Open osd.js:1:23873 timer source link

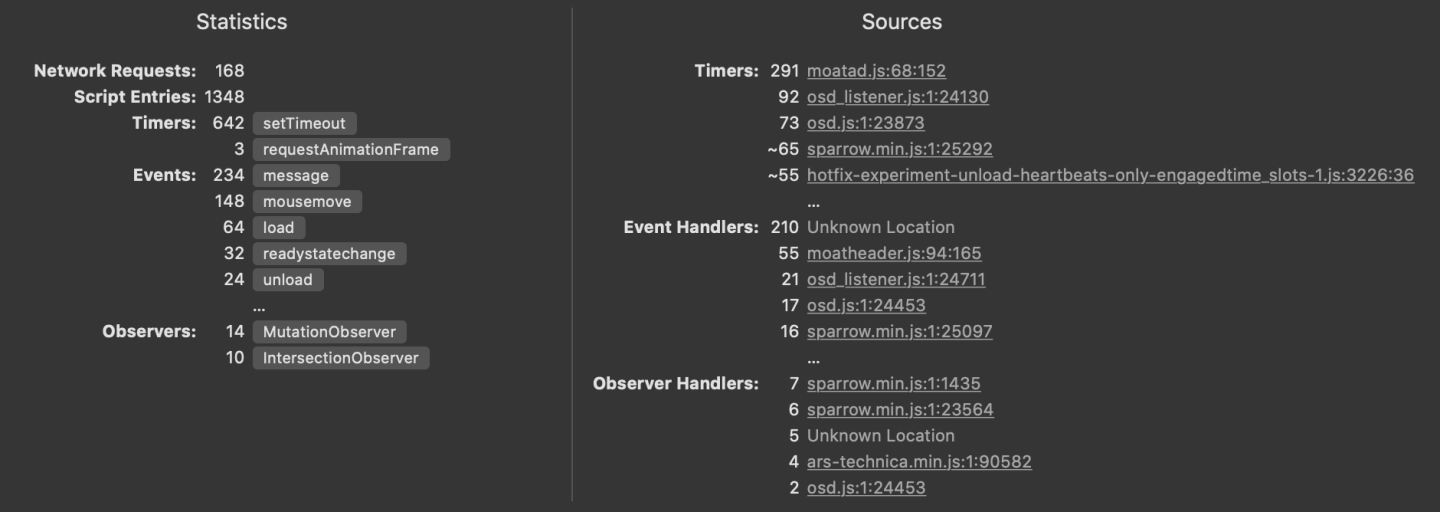point(865,123)
